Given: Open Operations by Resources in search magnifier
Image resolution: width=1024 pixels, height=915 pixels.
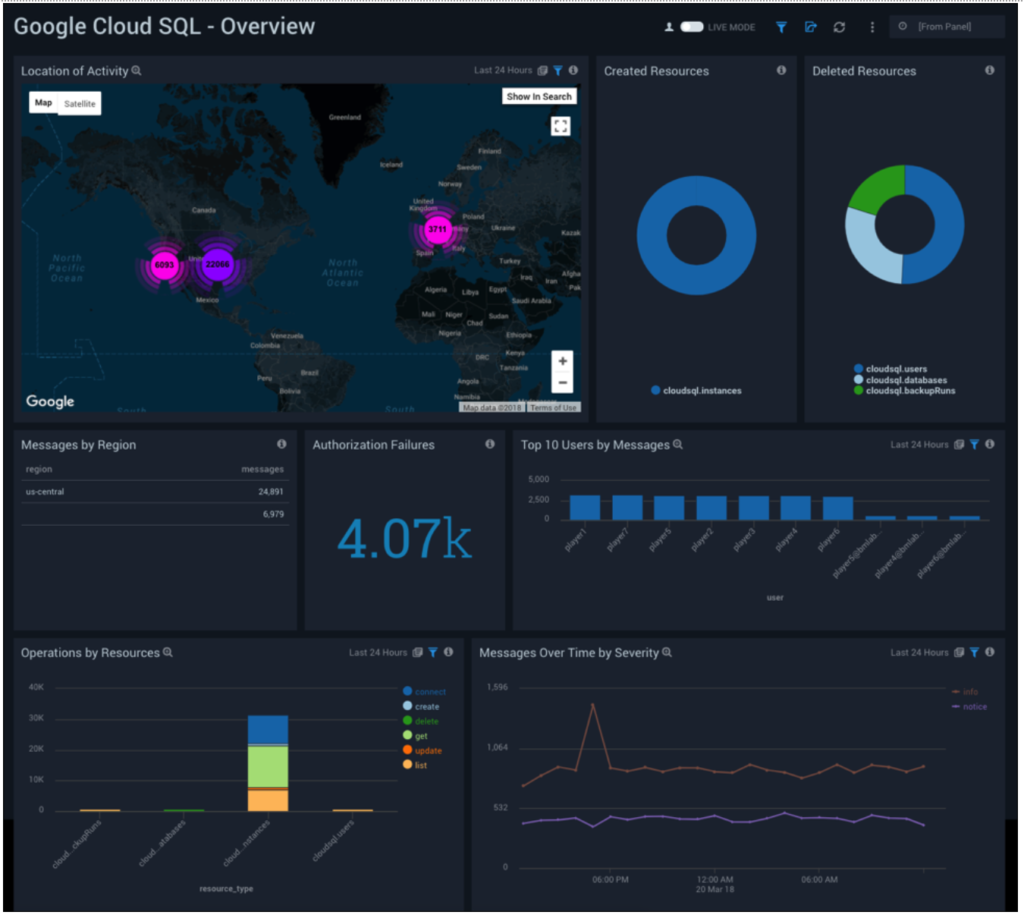Looking at the screenshot, I should pyautogui.click(x=168, y=652).
